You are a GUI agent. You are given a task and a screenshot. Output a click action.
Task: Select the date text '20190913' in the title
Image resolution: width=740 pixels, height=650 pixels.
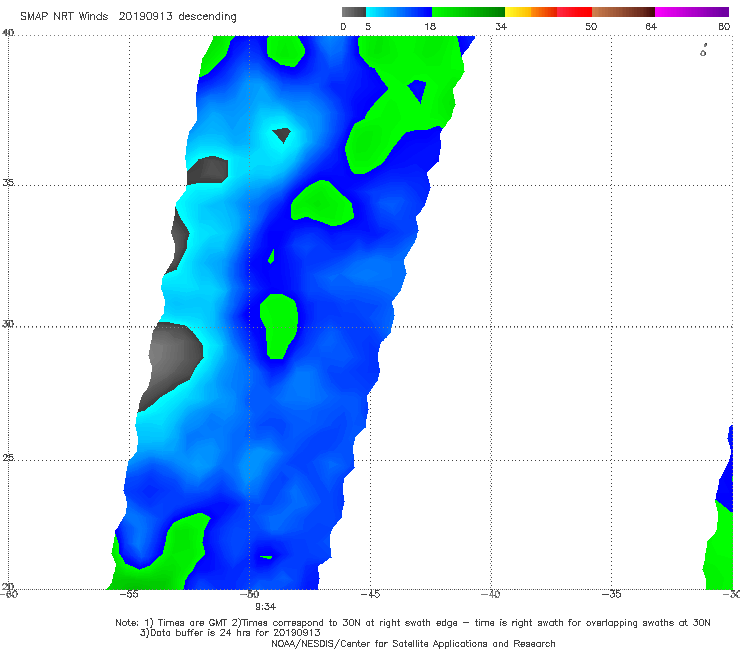tap(145, 17)
